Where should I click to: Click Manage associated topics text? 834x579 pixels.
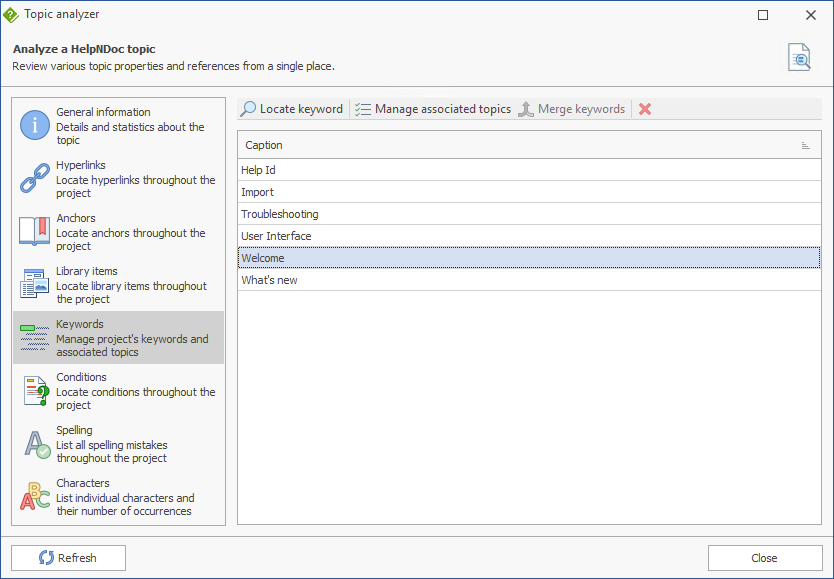point(443,109)
